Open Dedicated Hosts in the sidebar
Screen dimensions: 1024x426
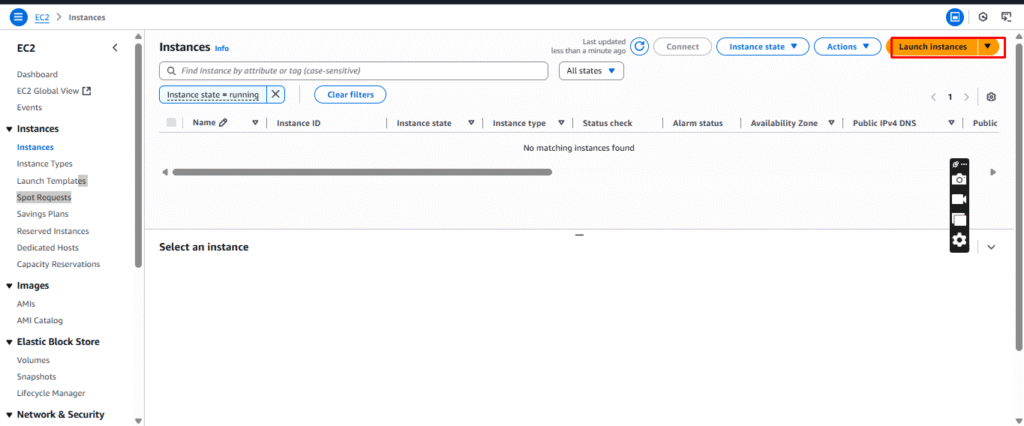click(48, 248)
